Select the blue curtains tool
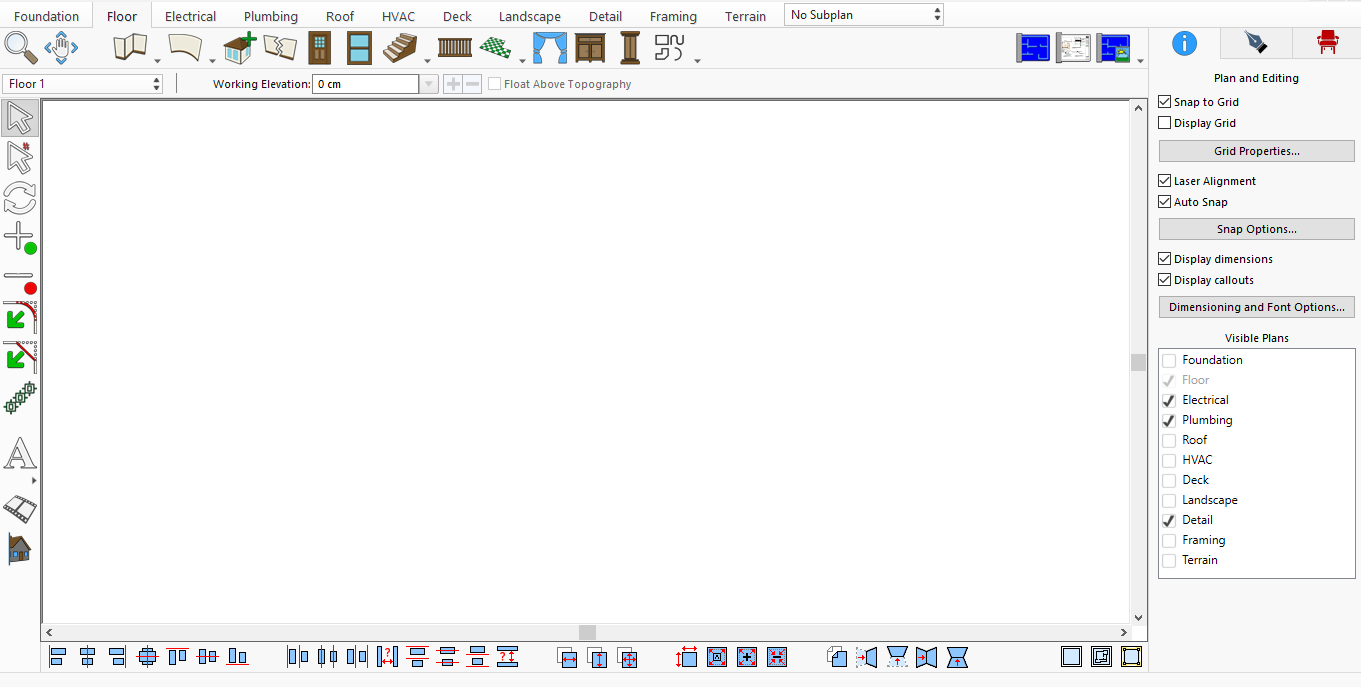 [549, 47]
